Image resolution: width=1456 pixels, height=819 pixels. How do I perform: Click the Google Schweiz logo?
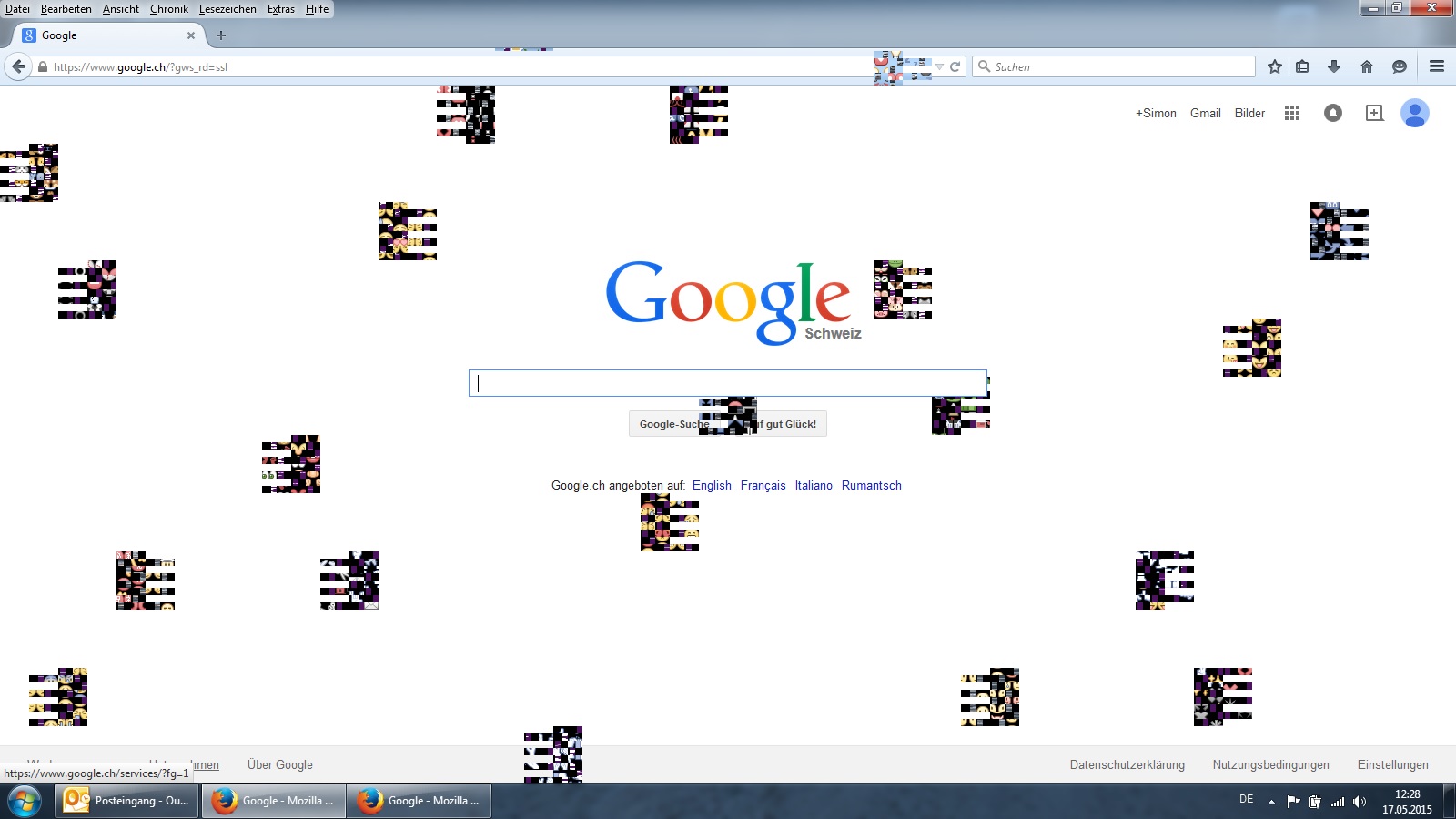[733, 302]
